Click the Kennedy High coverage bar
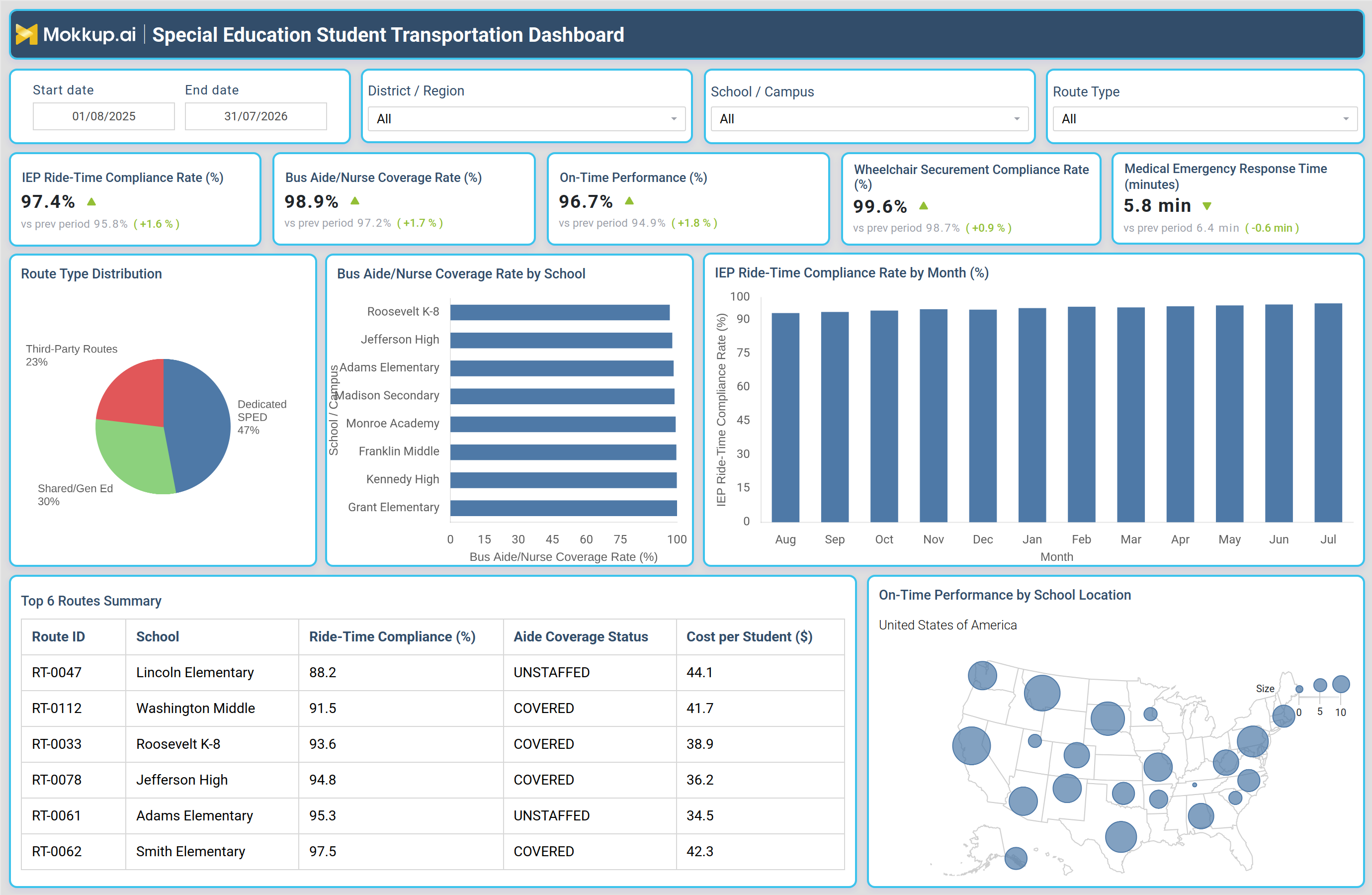The image size is (1372, 895). click(563, 480)
